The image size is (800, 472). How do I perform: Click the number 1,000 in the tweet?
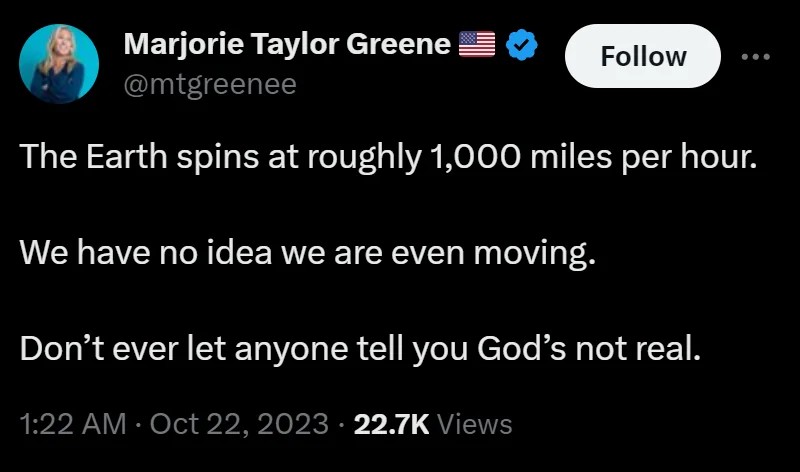(x=476, y=157)
